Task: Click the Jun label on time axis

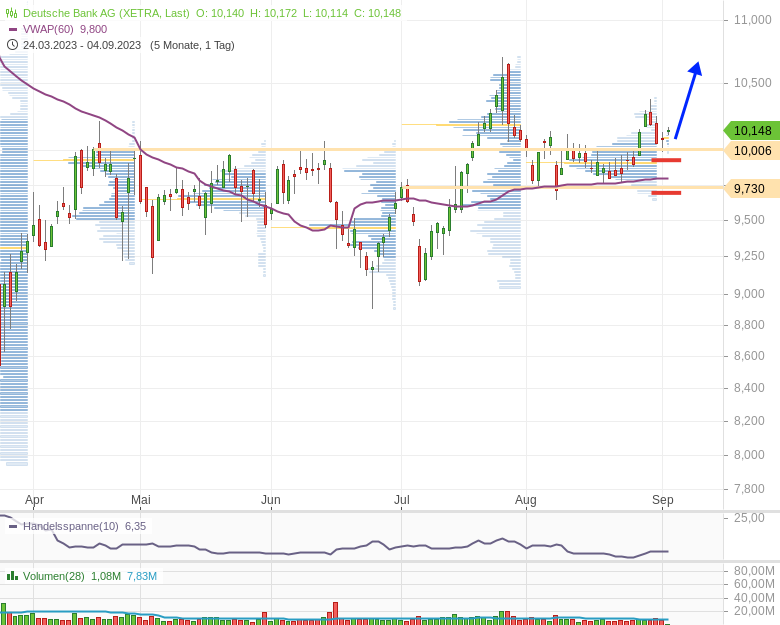Action: [x=271, y=500]
